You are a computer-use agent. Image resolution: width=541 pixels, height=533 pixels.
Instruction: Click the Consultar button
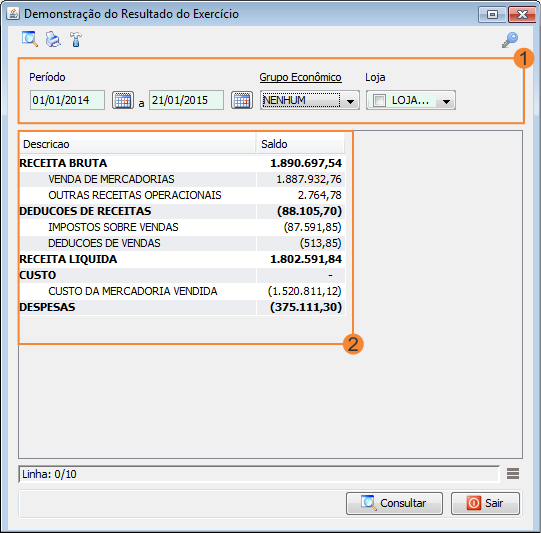pos(394,503)
